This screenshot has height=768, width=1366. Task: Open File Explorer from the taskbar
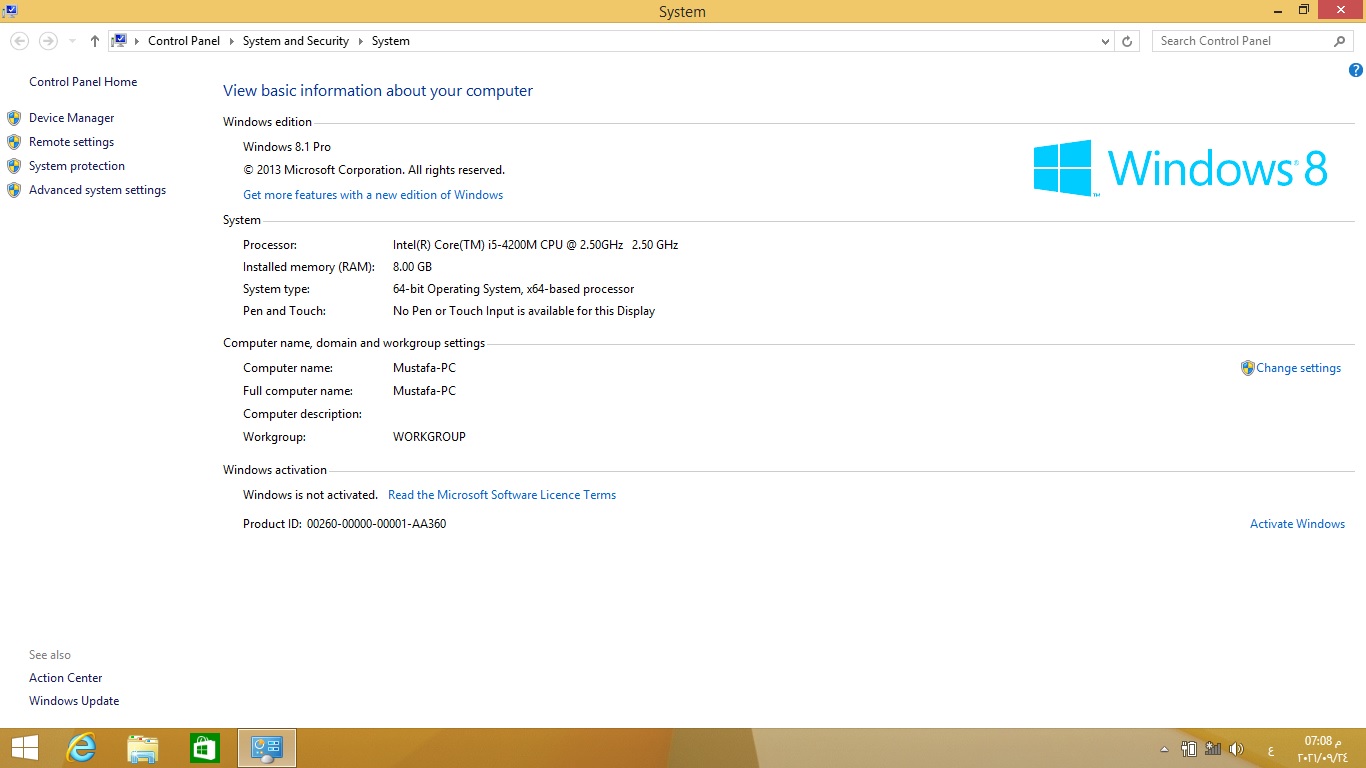143,748
